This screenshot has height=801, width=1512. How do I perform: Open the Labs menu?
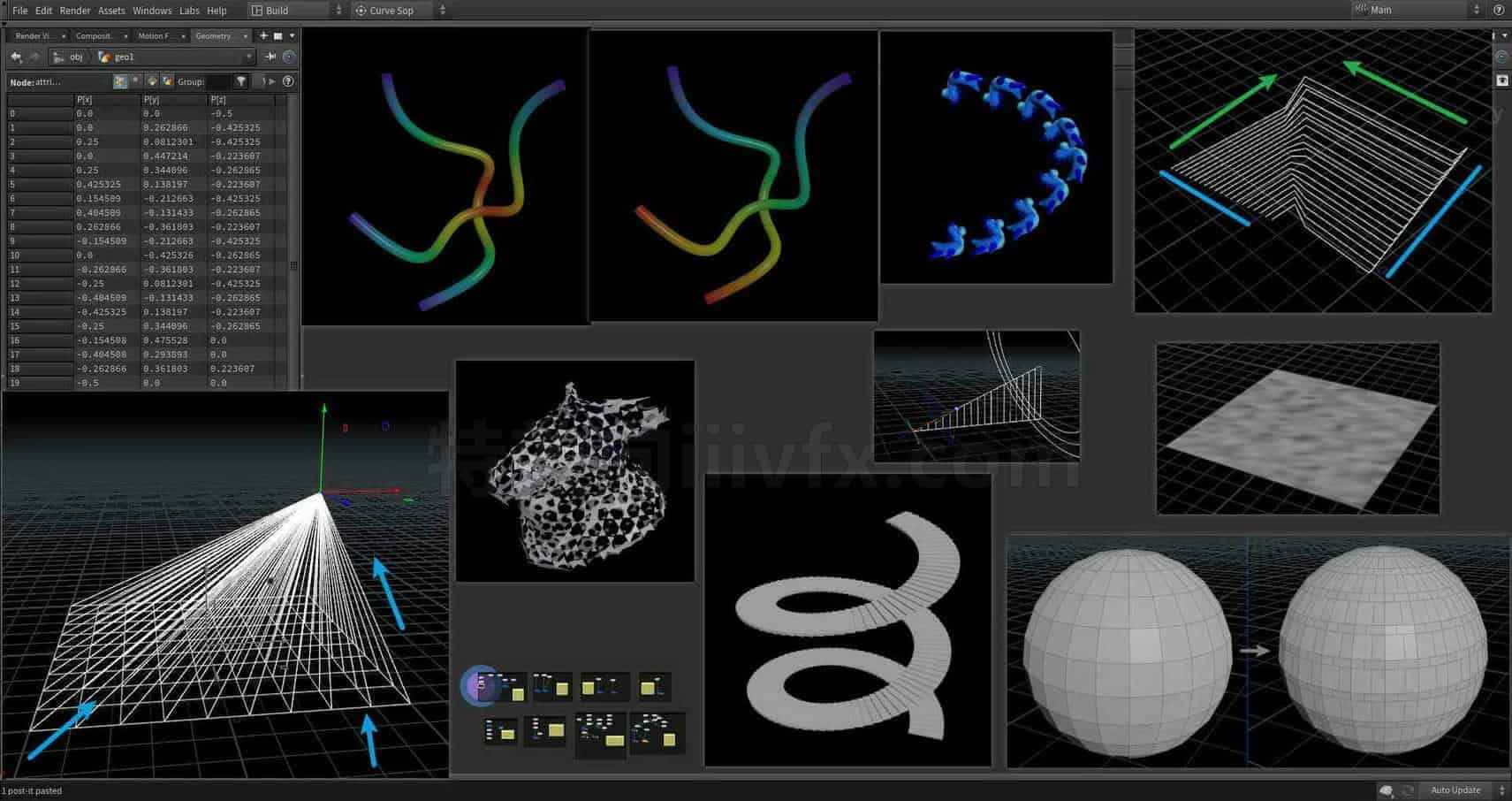pos(189,11)
